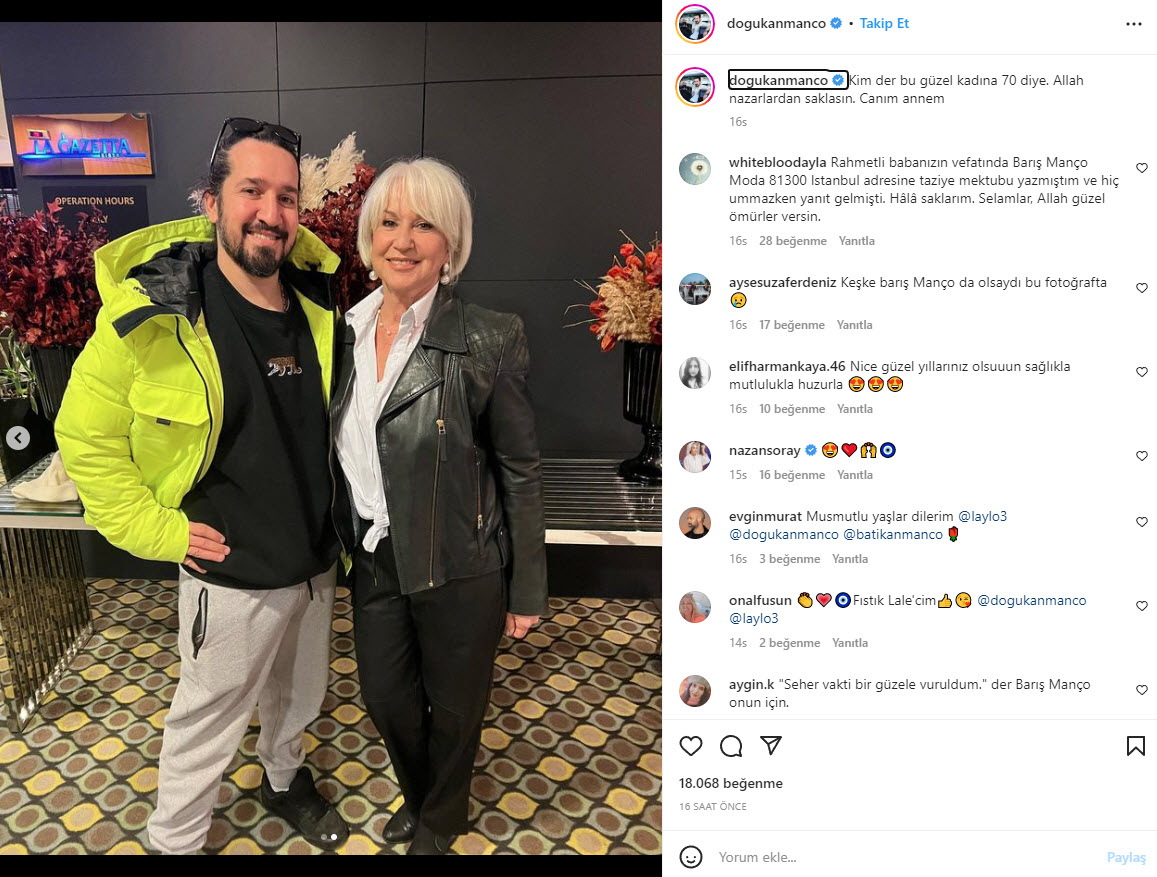Like the post with heart icon
The height and width of the screenshot is (877, 1157).
(691, 746)
